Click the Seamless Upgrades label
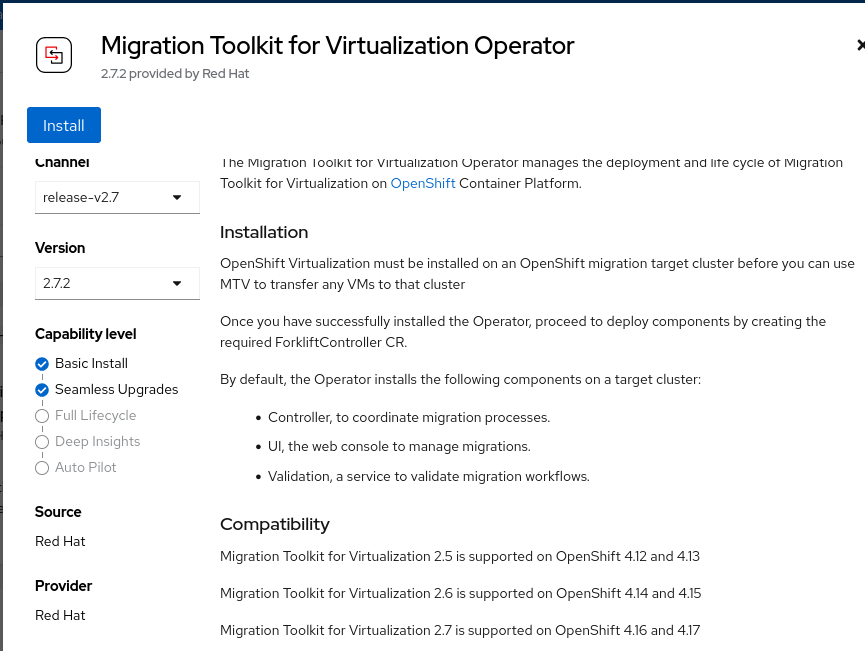The width and height of the screenshot is (865, 651). [x=116, y=390]
